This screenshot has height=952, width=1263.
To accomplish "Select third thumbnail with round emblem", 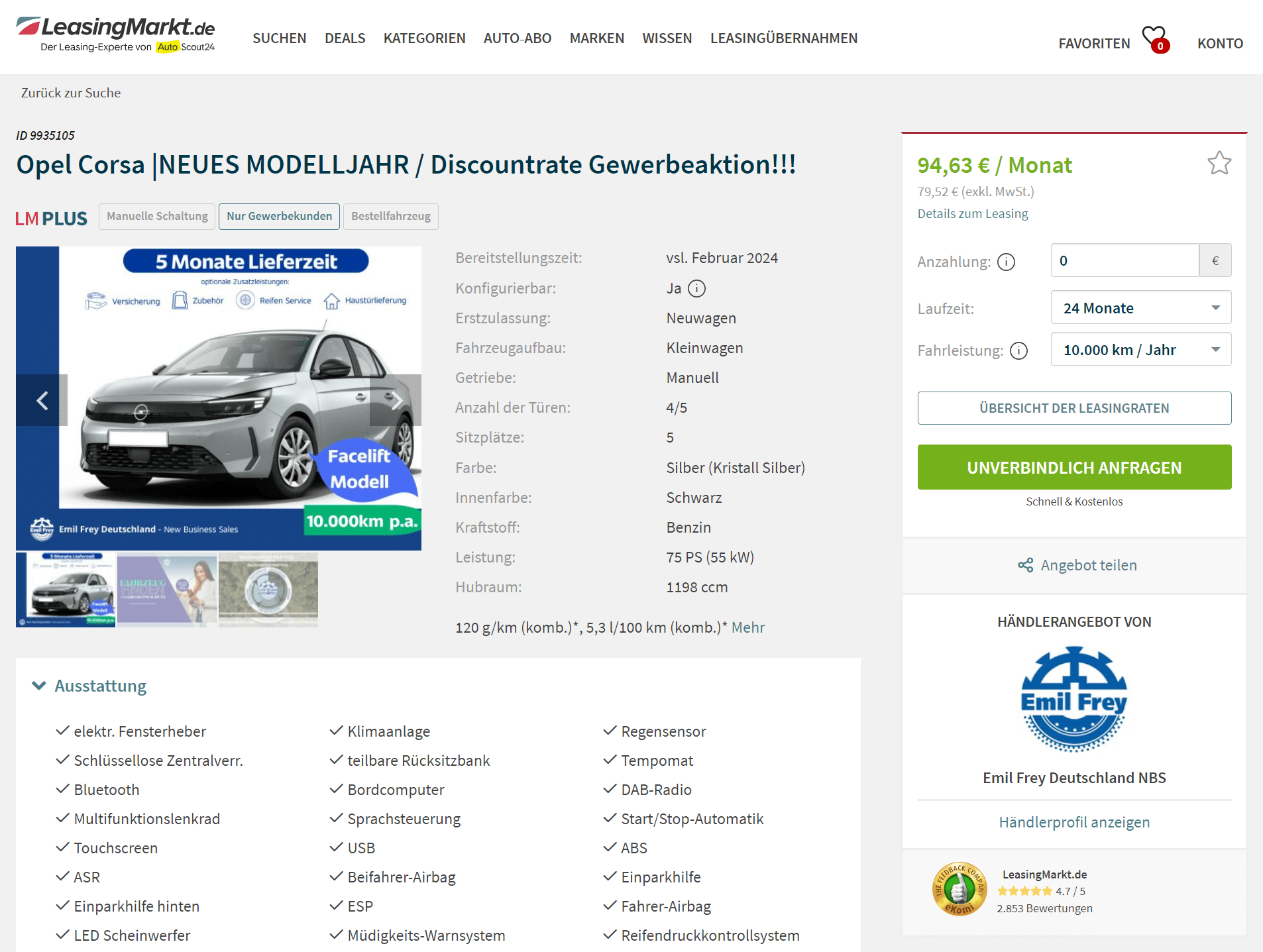I will pyautogui.click(x=268, y=590).
